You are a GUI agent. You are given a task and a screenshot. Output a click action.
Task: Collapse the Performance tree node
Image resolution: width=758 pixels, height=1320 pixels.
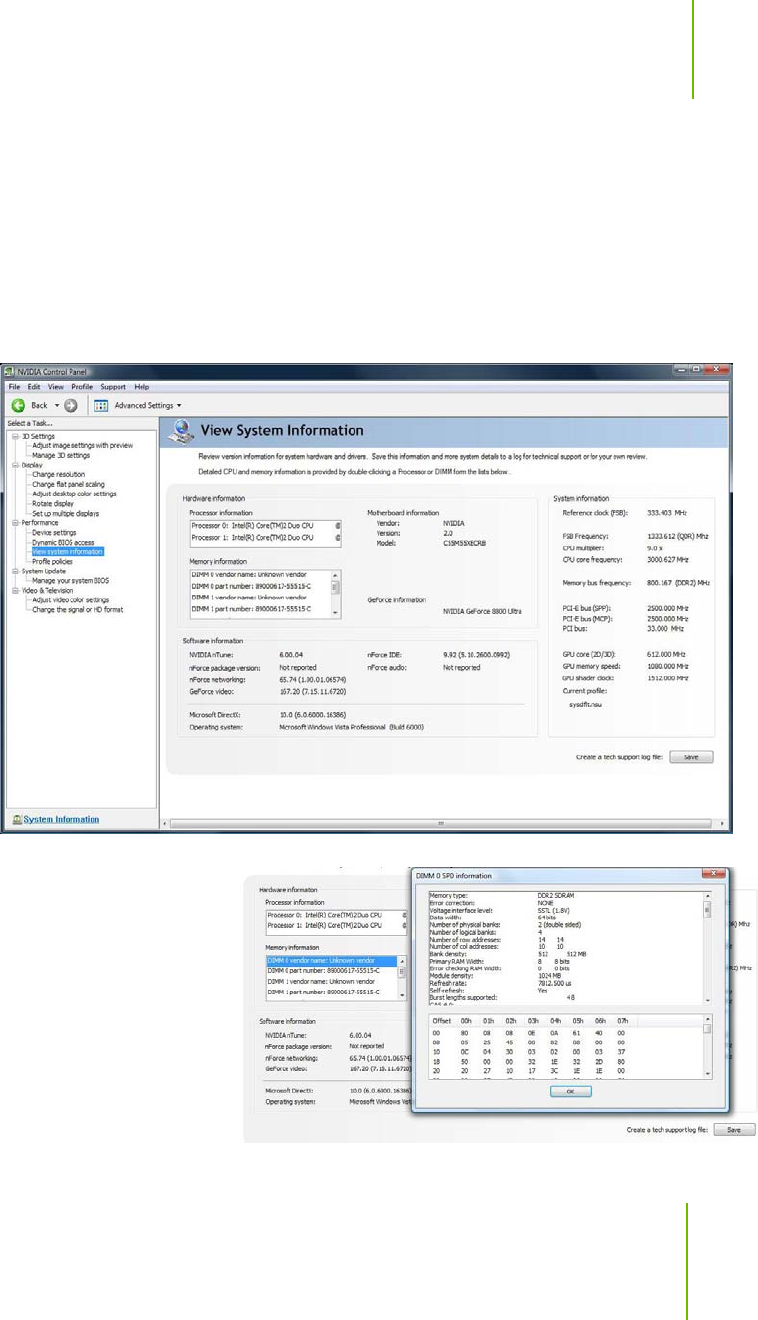pyautogui.click(x=14, y=522)
